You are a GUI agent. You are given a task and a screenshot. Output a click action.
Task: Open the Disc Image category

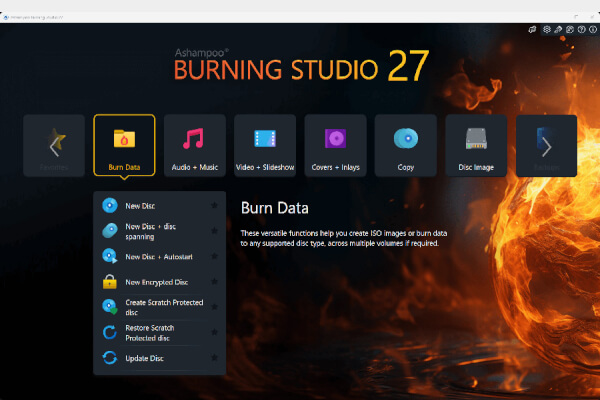pos(476,145)
